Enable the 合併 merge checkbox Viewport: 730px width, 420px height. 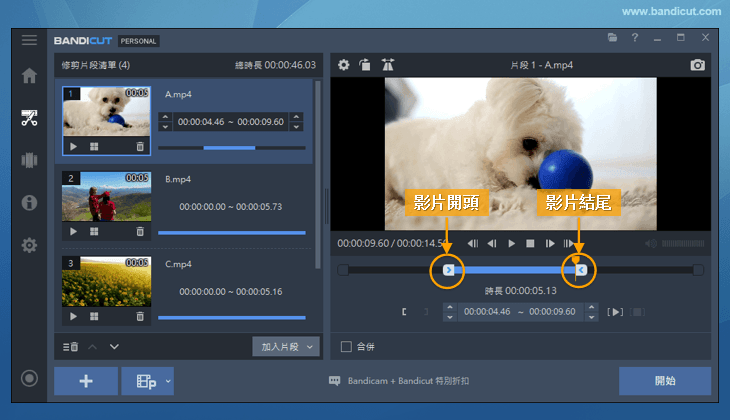[346, 346]
